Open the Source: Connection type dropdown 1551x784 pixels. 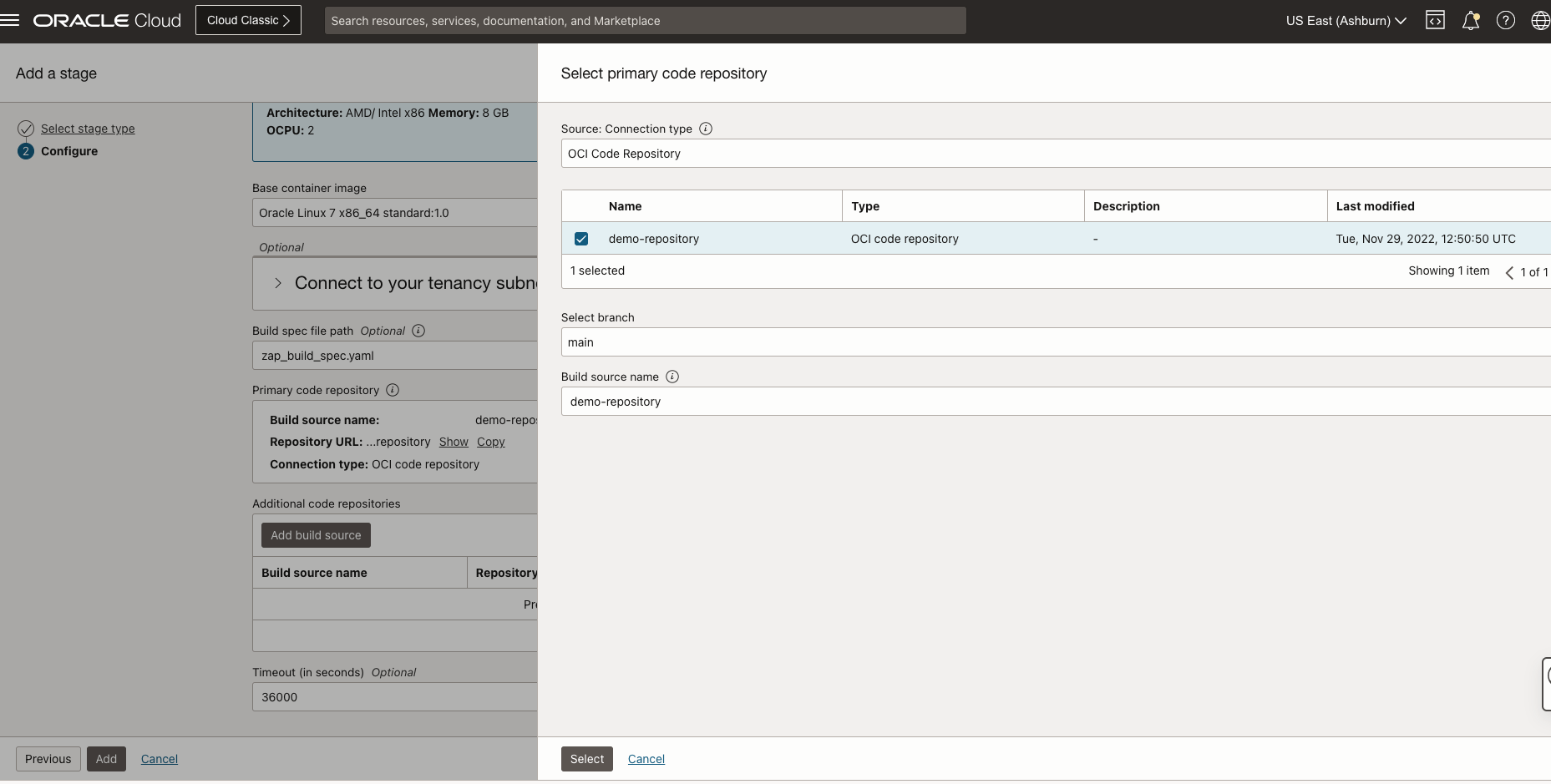pyautogui.click(x=1054, y=154)
